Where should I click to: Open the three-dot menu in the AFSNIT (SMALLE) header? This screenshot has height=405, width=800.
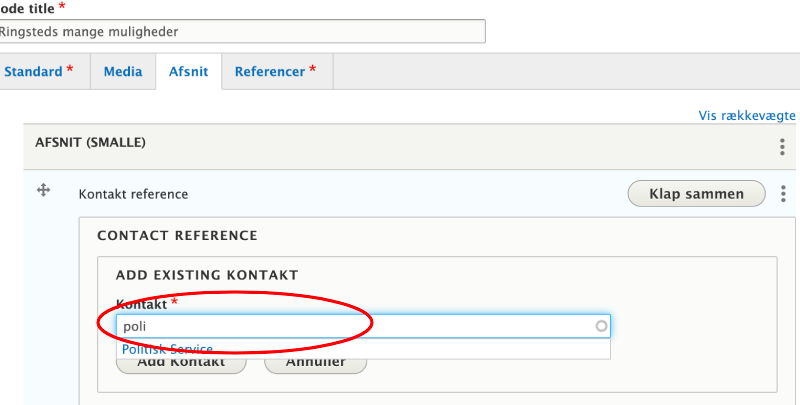[x=782, y=147]
